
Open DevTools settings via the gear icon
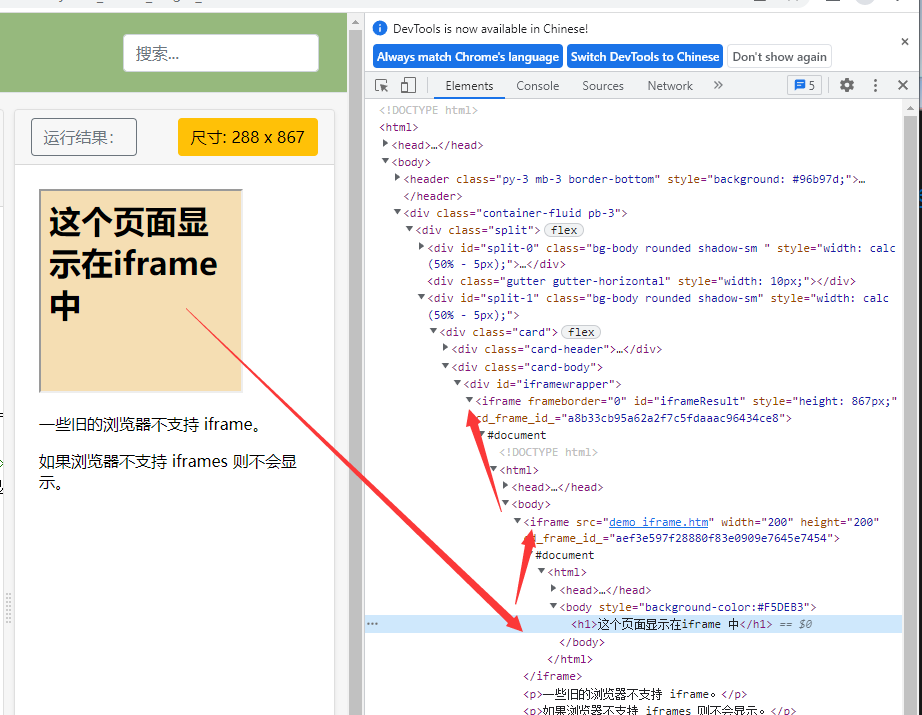click(847, 85)
